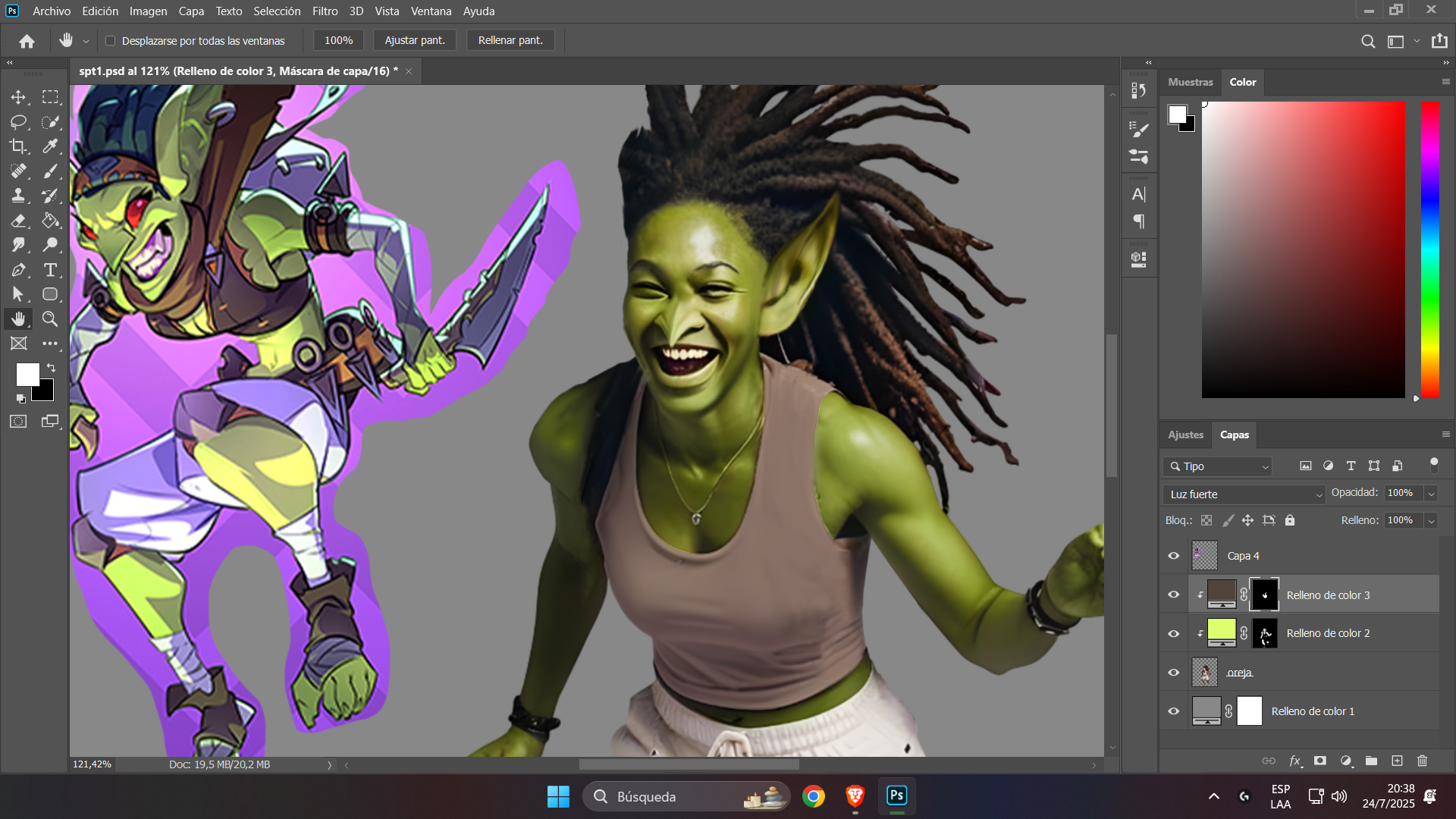Expand the Relleno slider dropdown
This screenshot has height=819, width=1456.
pos(1431,521)
